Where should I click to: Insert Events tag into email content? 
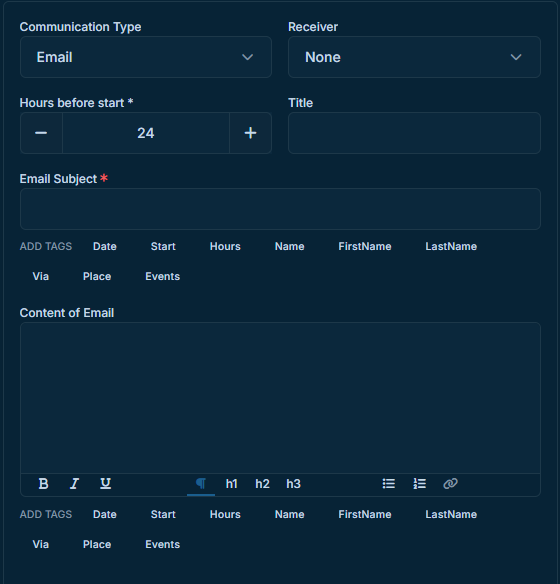tap(162, 545)
